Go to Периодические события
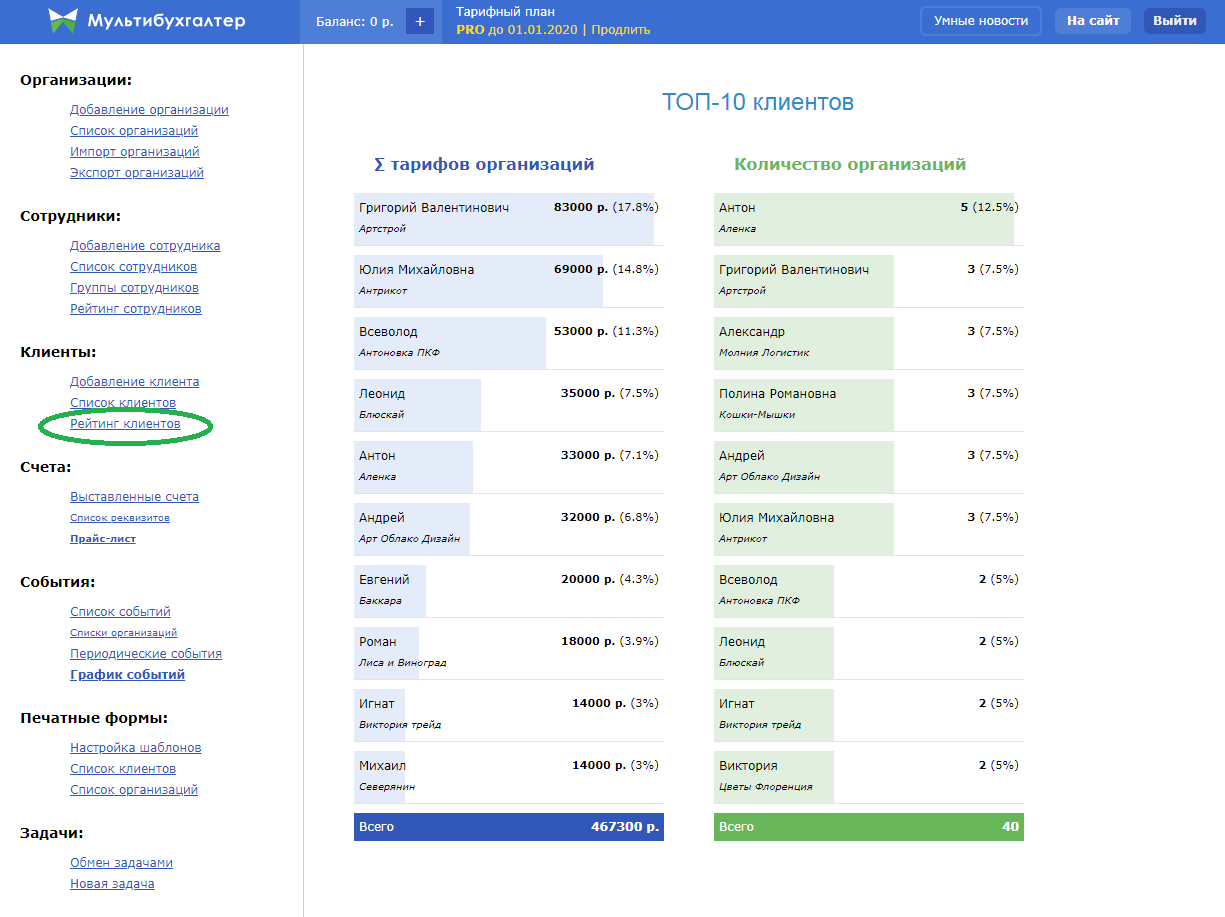The width and height of the screenshot is (1225, 917). tap(146, 654)
